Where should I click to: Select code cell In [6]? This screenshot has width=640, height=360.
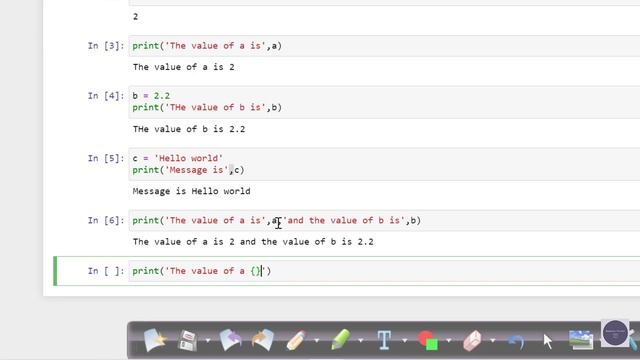[x=384, y=220]
